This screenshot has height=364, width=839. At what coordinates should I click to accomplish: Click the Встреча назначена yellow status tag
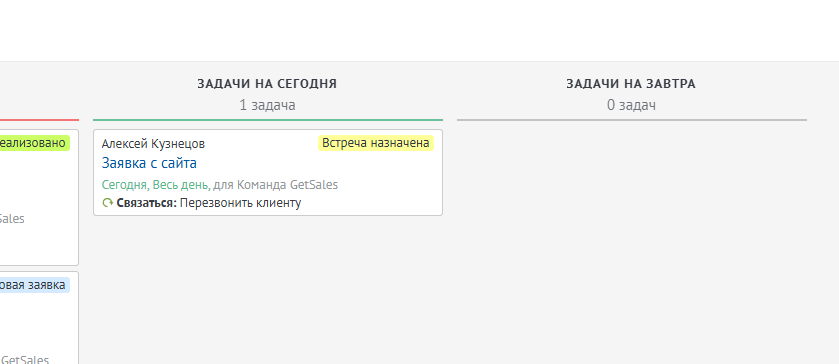[x=376, y=143]
